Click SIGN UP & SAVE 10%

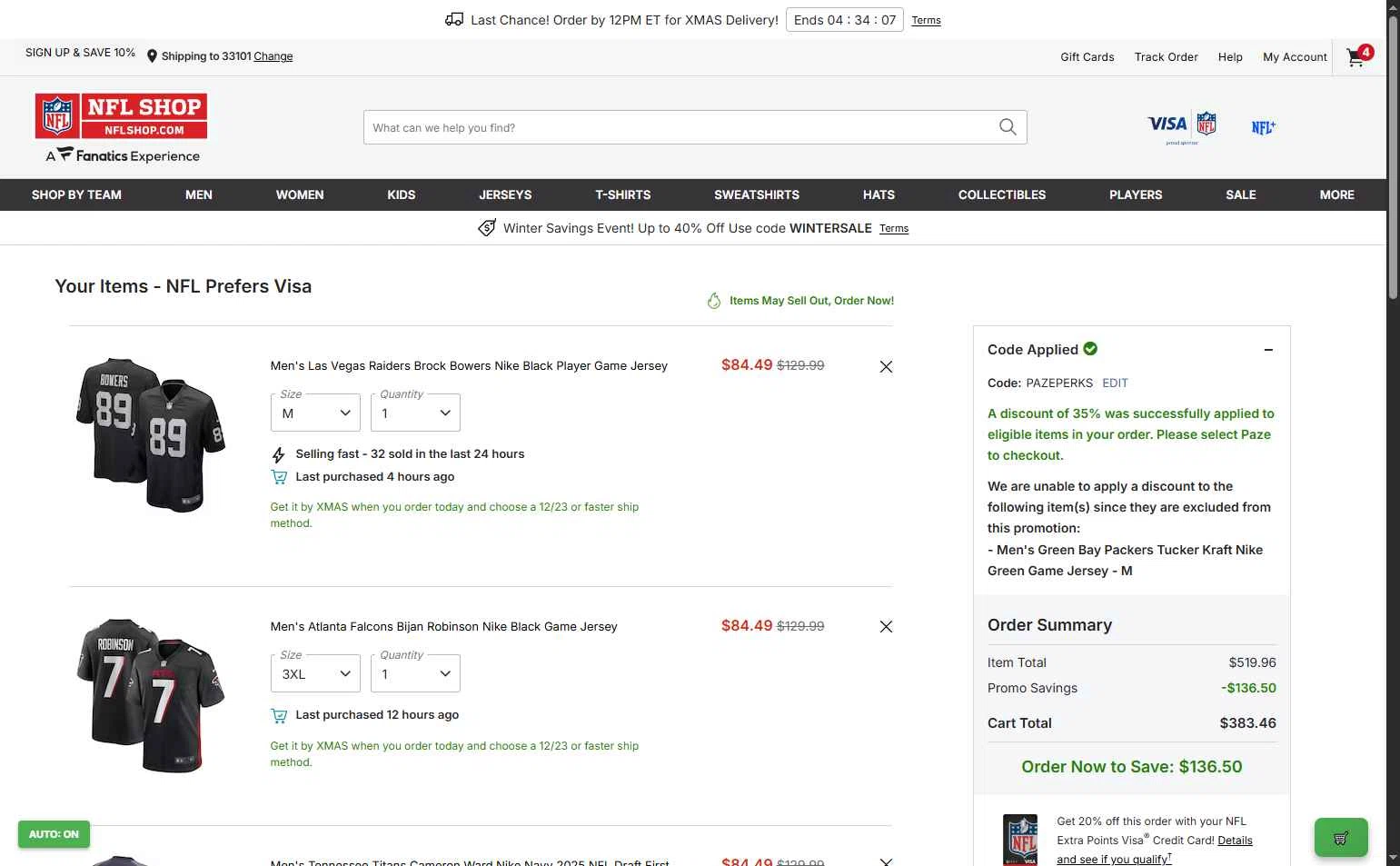coord(80,53)
